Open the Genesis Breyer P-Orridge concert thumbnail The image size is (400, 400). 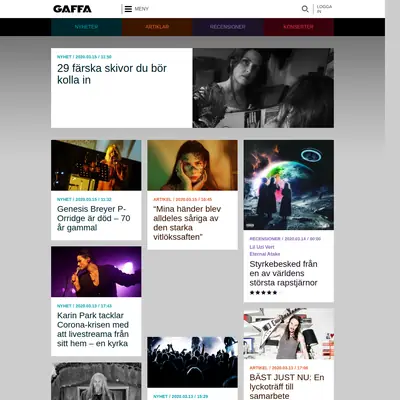point(96,165)
